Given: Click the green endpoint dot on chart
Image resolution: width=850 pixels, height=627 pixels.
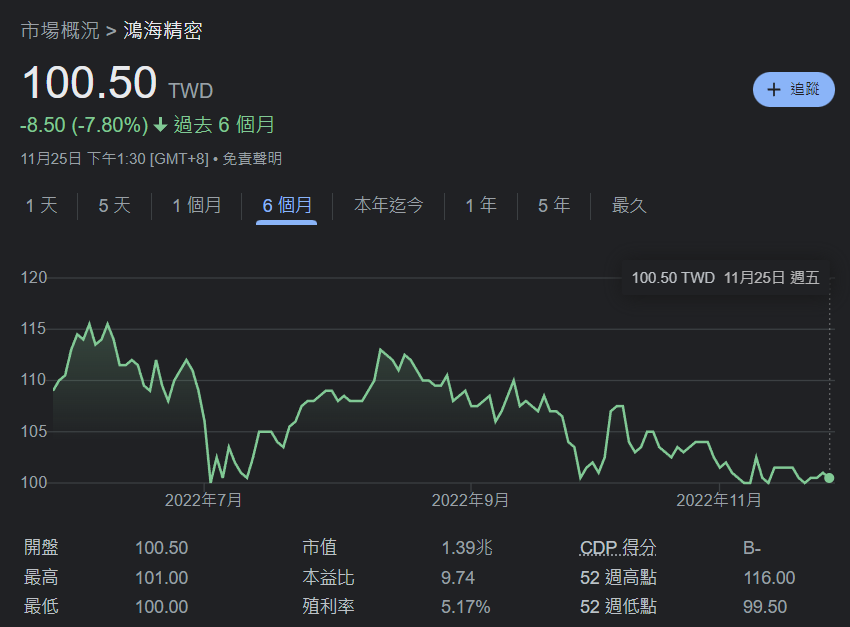Looking at the screenshot, I should (829, 478).
